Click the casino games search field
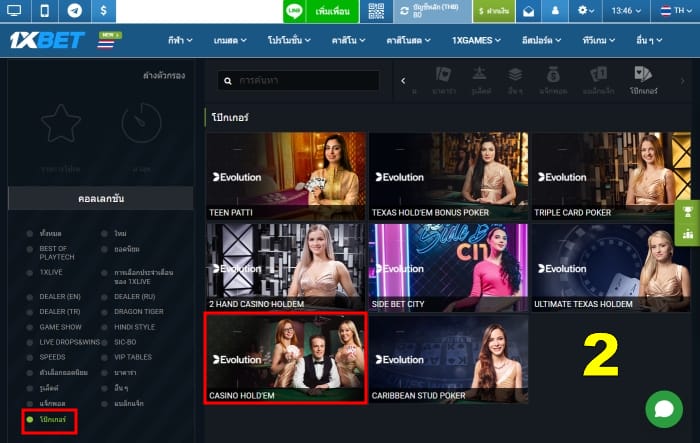 [x=299, y=81]
